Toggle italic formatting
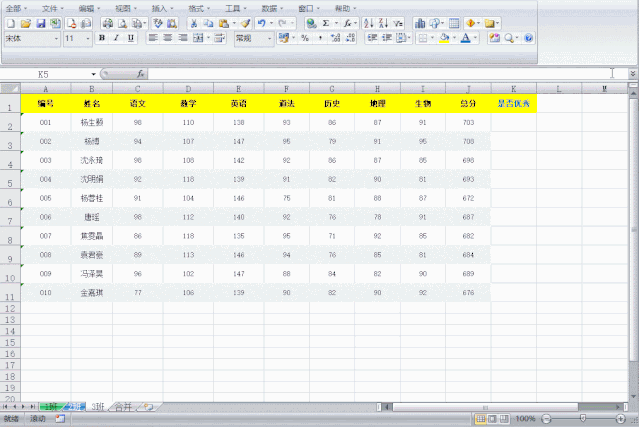Image resolution: width=639 pixels, height=427 pixels. pyautogui.click(x=117, y=38)
